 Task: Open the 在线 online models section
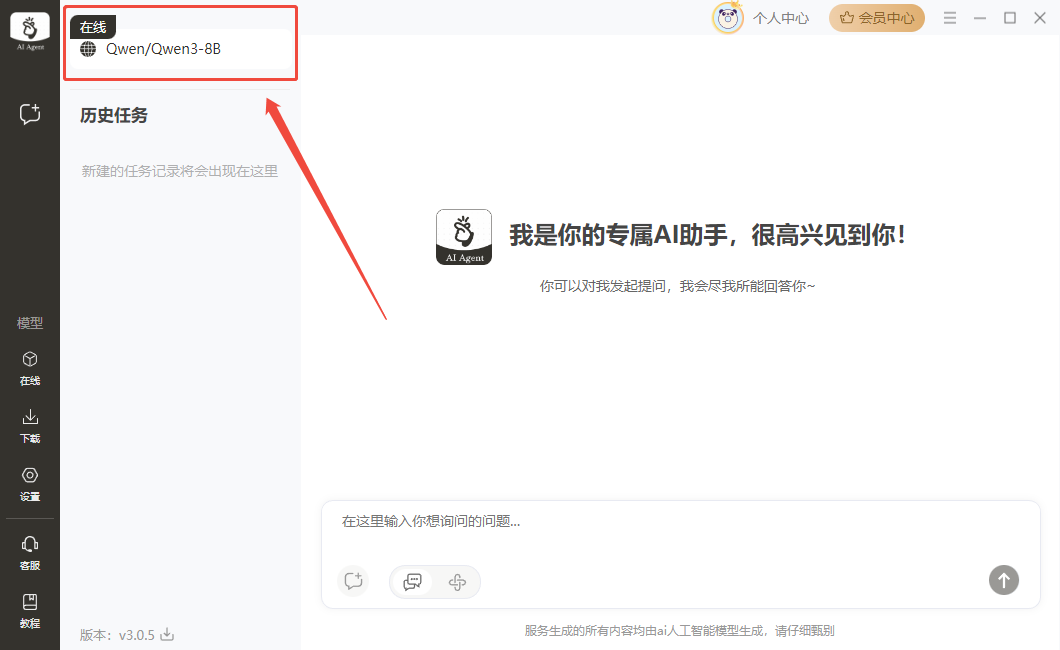tap(30, 367)
